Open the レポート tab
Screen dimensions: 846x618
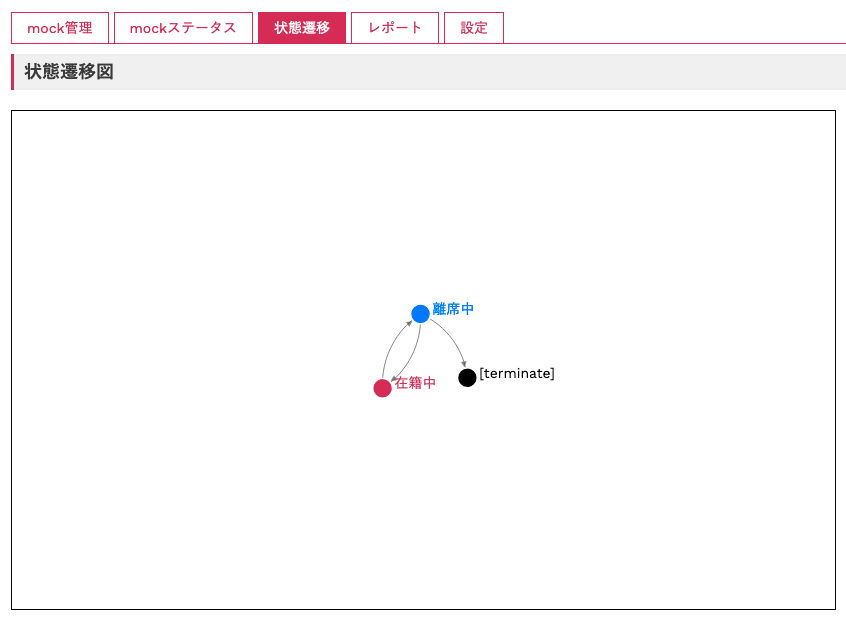point(394,27)
